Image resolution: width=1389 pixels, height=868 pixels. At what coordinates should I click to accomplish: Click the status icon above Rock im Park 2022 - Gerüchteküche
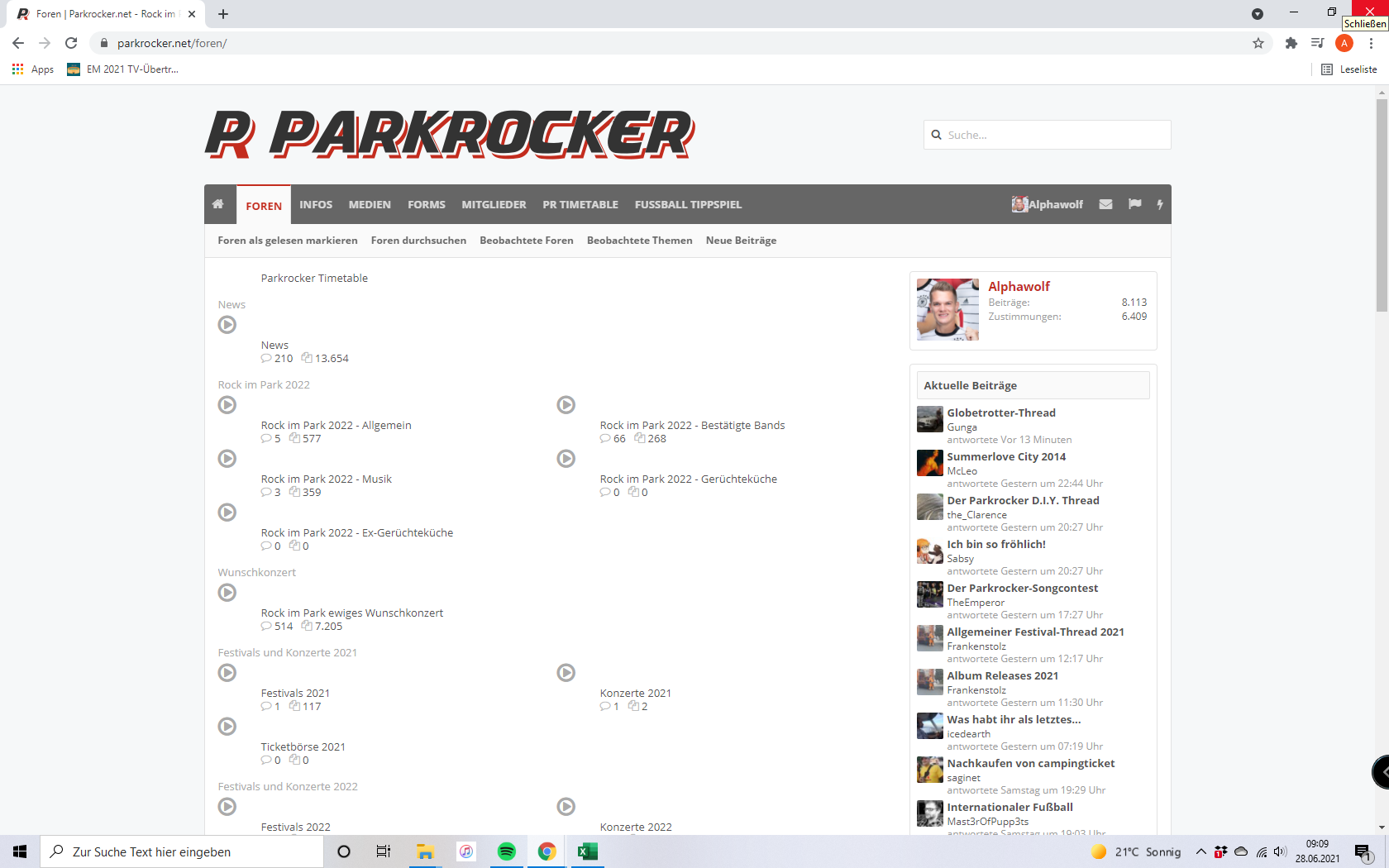[566, 459]
